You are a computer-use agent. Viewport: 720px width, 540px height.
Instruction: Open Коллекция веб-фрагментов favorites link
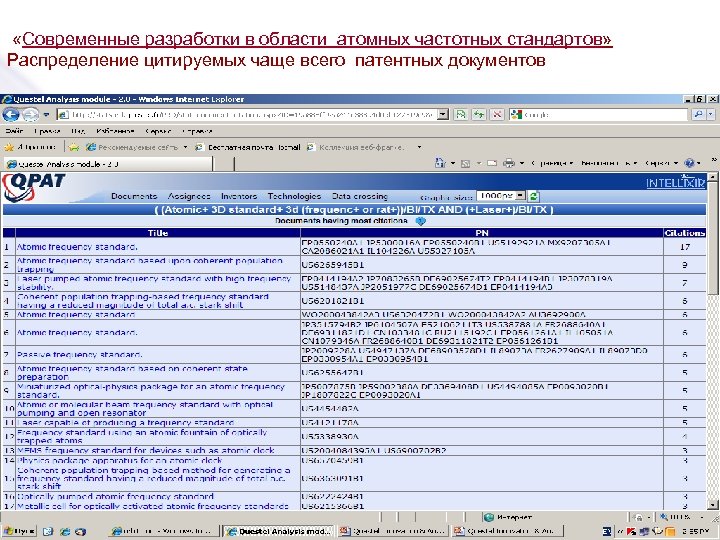pyautogui.click(x=356, y=147)
